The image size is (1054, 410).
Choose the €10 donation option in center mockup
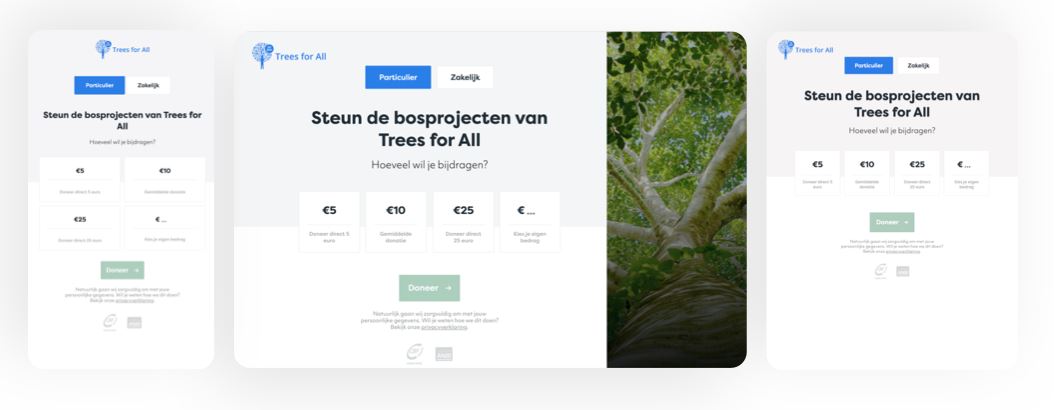tap(396, 222)
